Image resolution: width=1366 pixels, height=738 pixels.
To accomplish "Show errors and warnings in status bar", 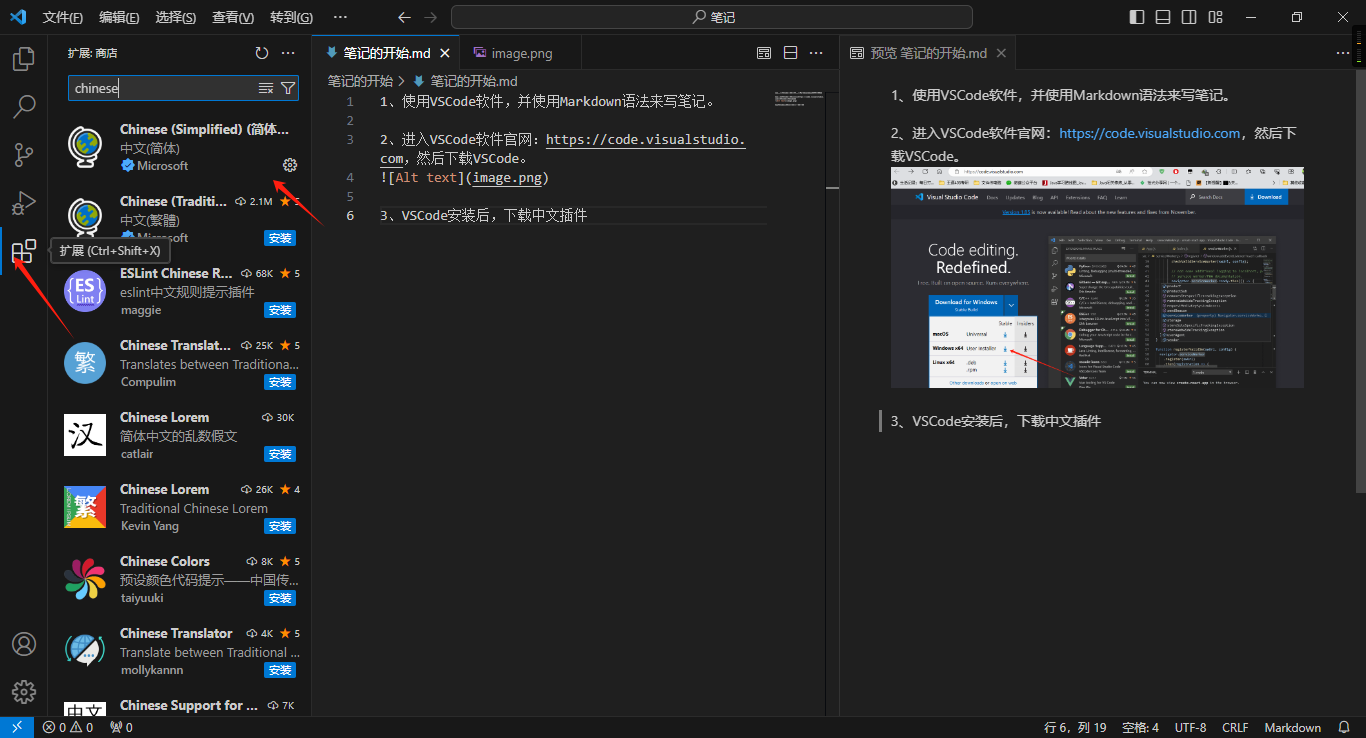I will tap(68, 728).
